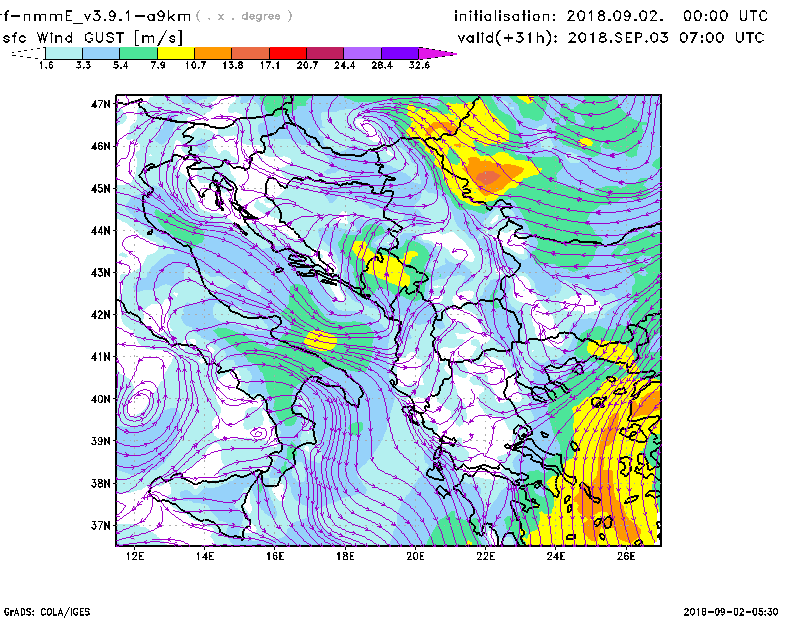The width and height of the screenshot is (800, 618).
Task: Pick the bright red legend swatch above 17.1
Action: [288, 53]
